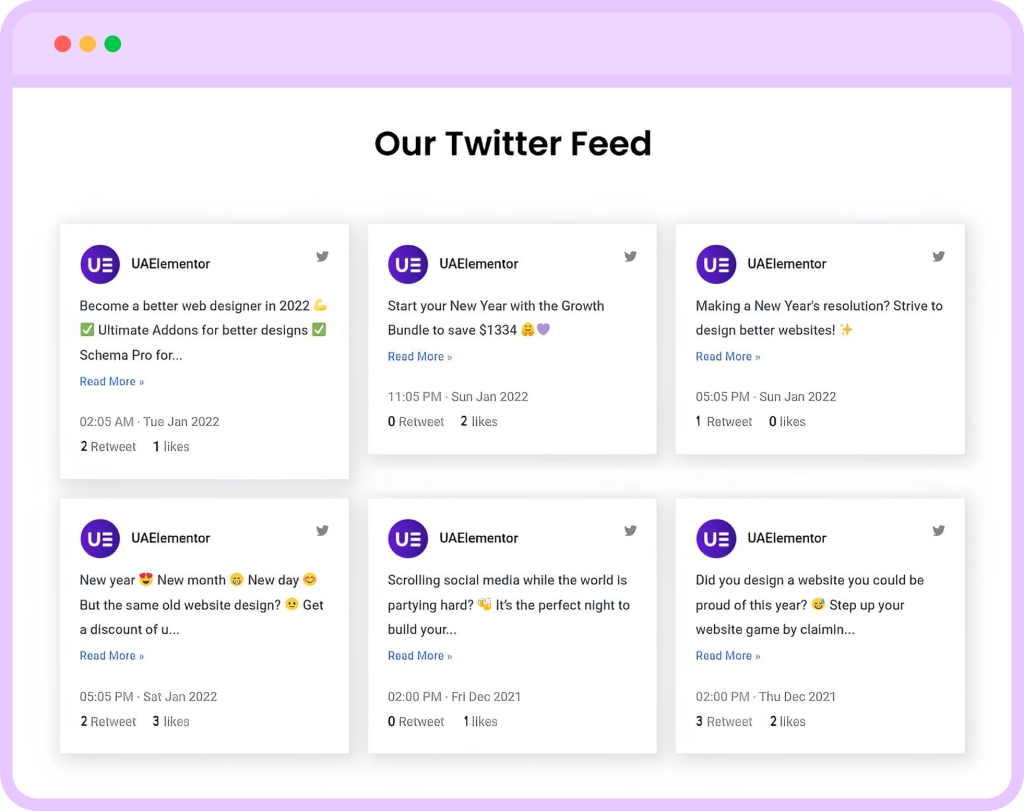Click Twitter bird icon on 'Making a New Year's resolution' card

939,256
